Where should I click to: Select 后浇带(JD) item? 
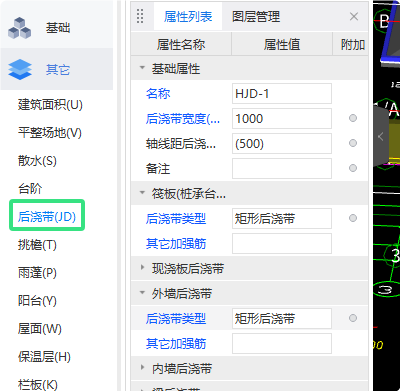(47, 217)
